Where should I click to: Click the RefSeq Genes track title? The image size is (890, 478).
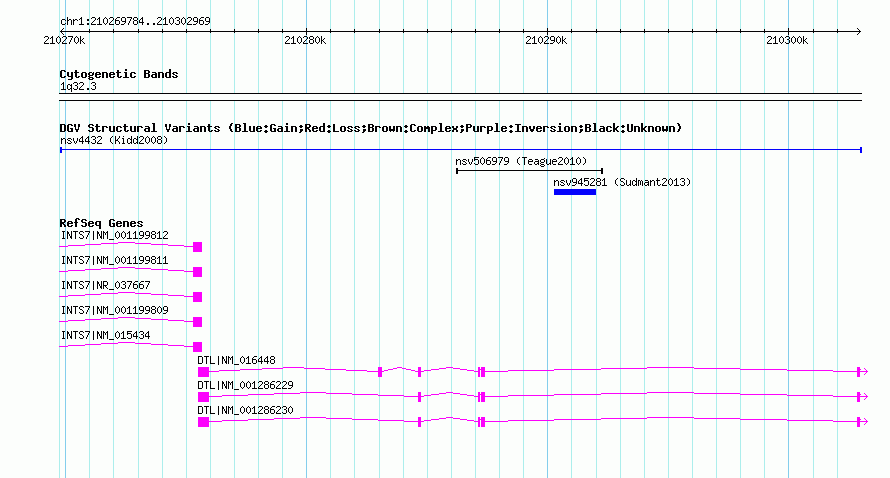101,223
